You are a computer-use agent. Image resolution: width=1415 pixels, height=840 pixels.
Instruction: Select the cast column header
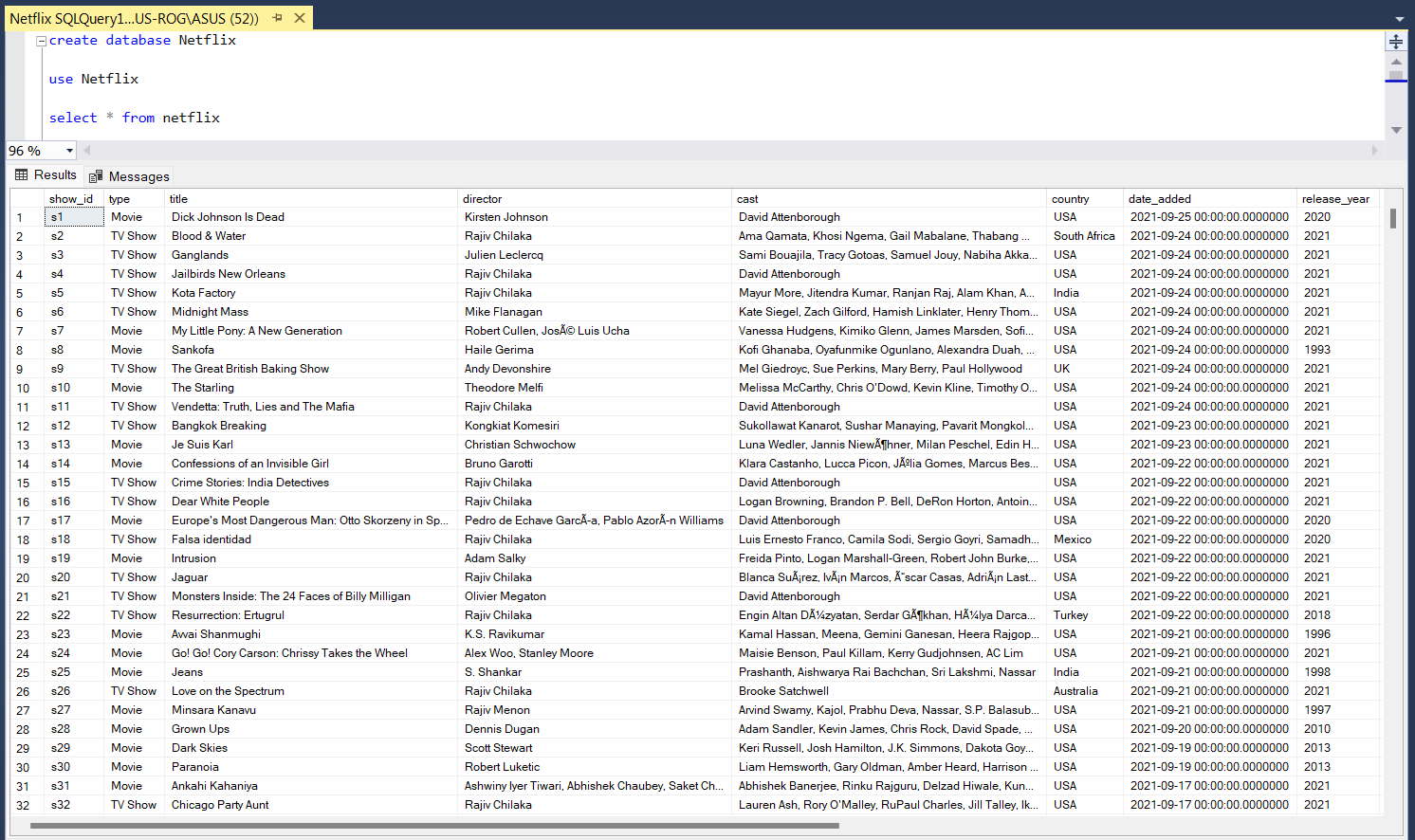[x=889, y=199]
